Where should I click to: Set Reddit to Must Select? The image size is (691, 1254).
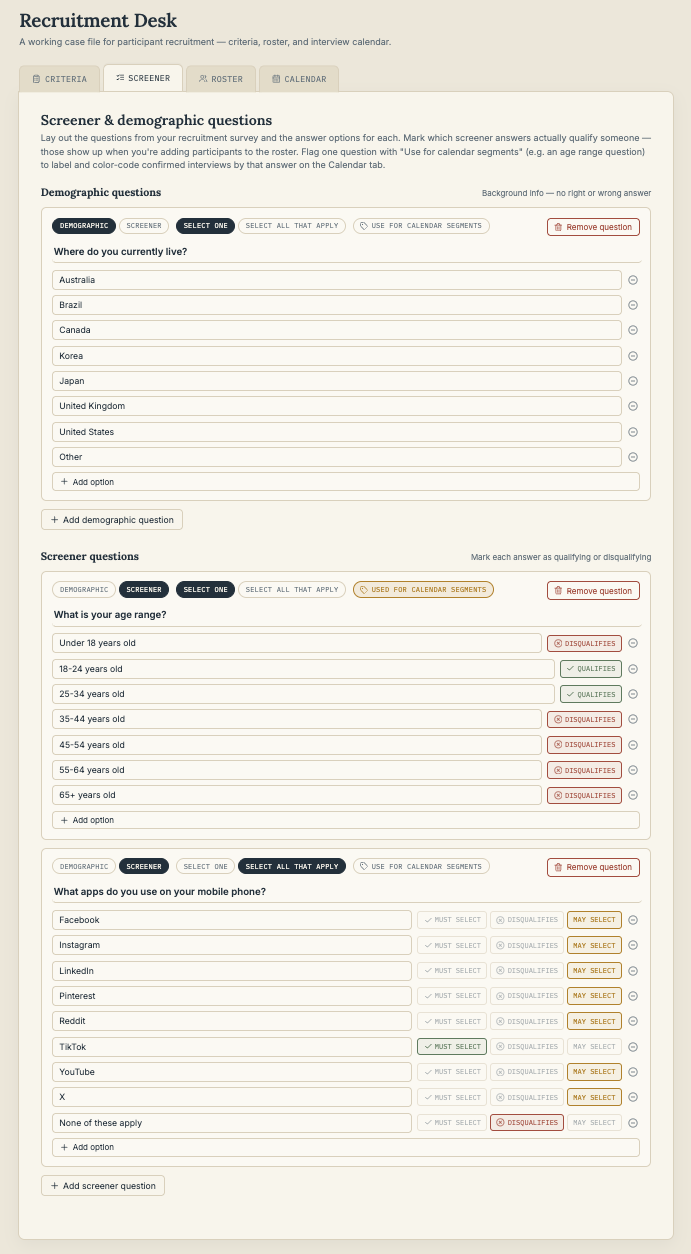point(452,1021)
